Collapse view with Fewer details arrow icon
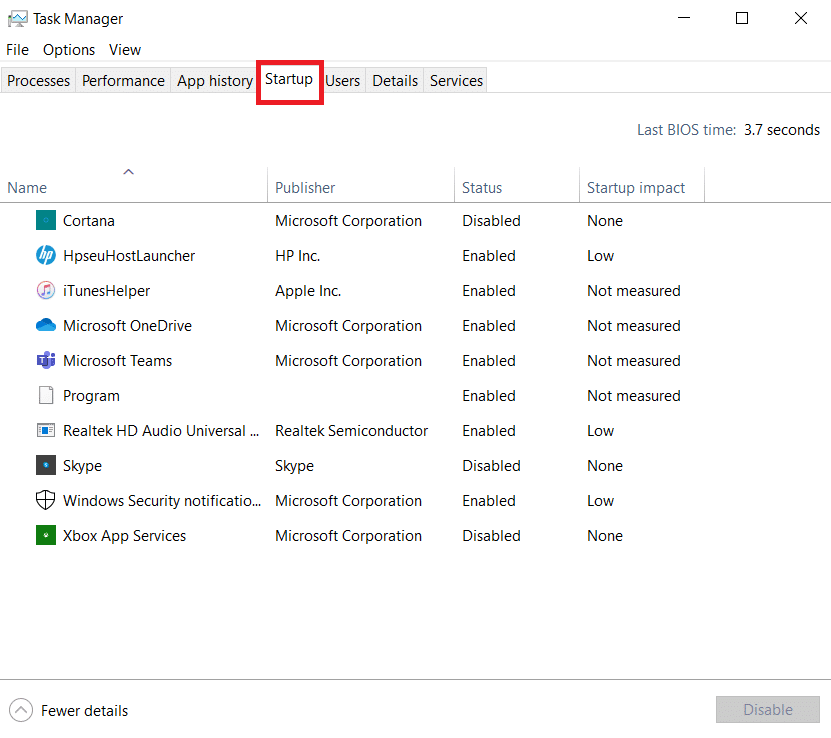This screenshot has width=831, height=738. (21, 710)
